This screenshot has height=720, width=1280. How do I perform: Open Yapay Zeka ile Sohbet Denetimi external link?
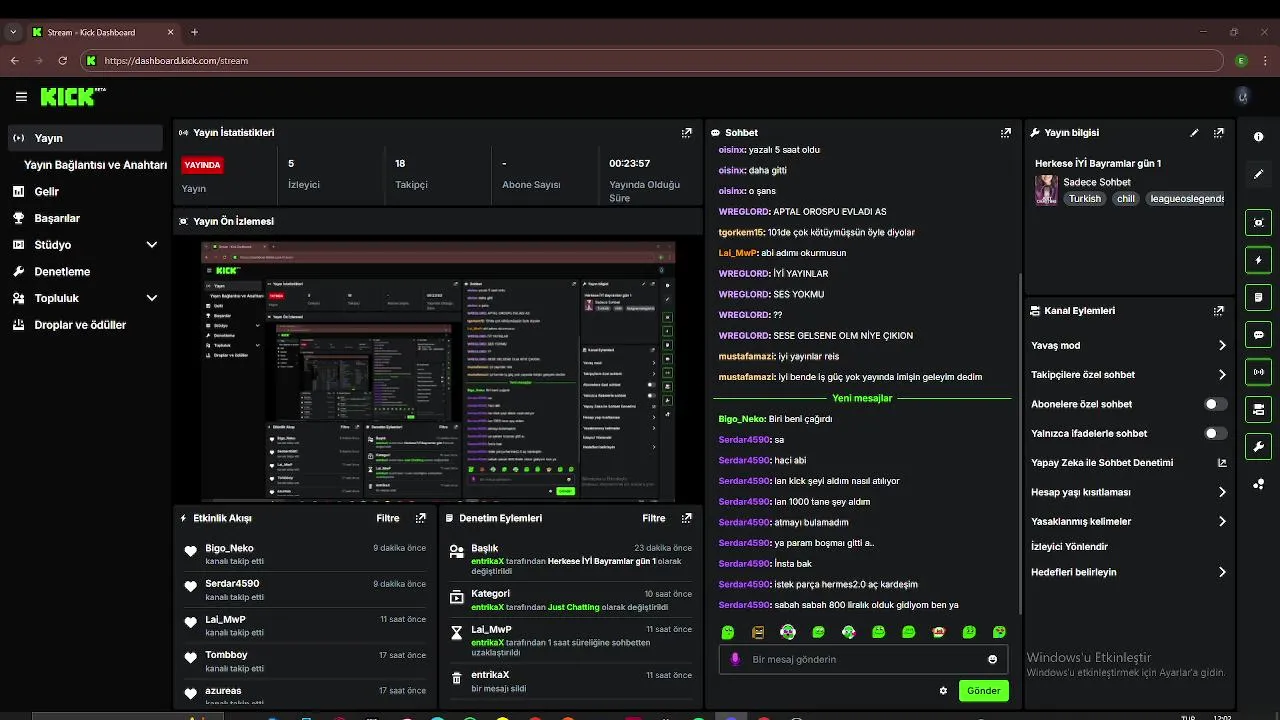tap(1221, 463)
